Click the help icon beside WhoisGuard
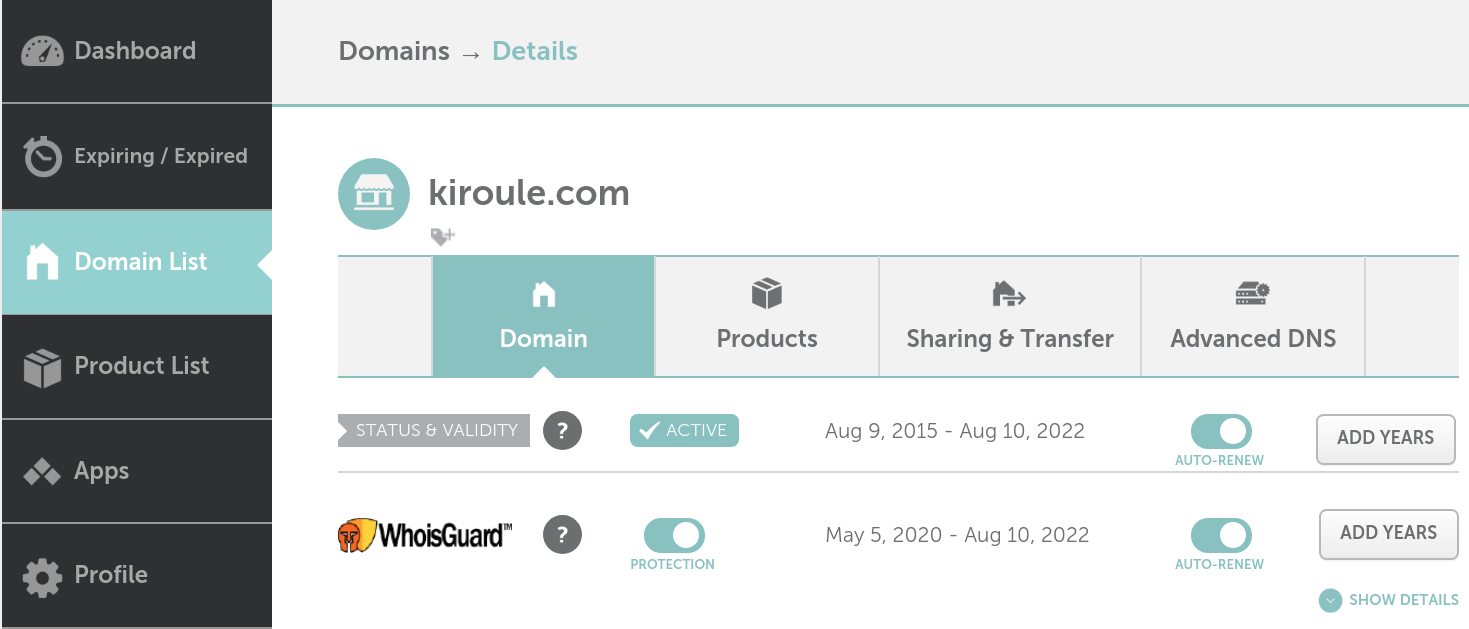This screenshot has height=629, width=1469. 562,534
